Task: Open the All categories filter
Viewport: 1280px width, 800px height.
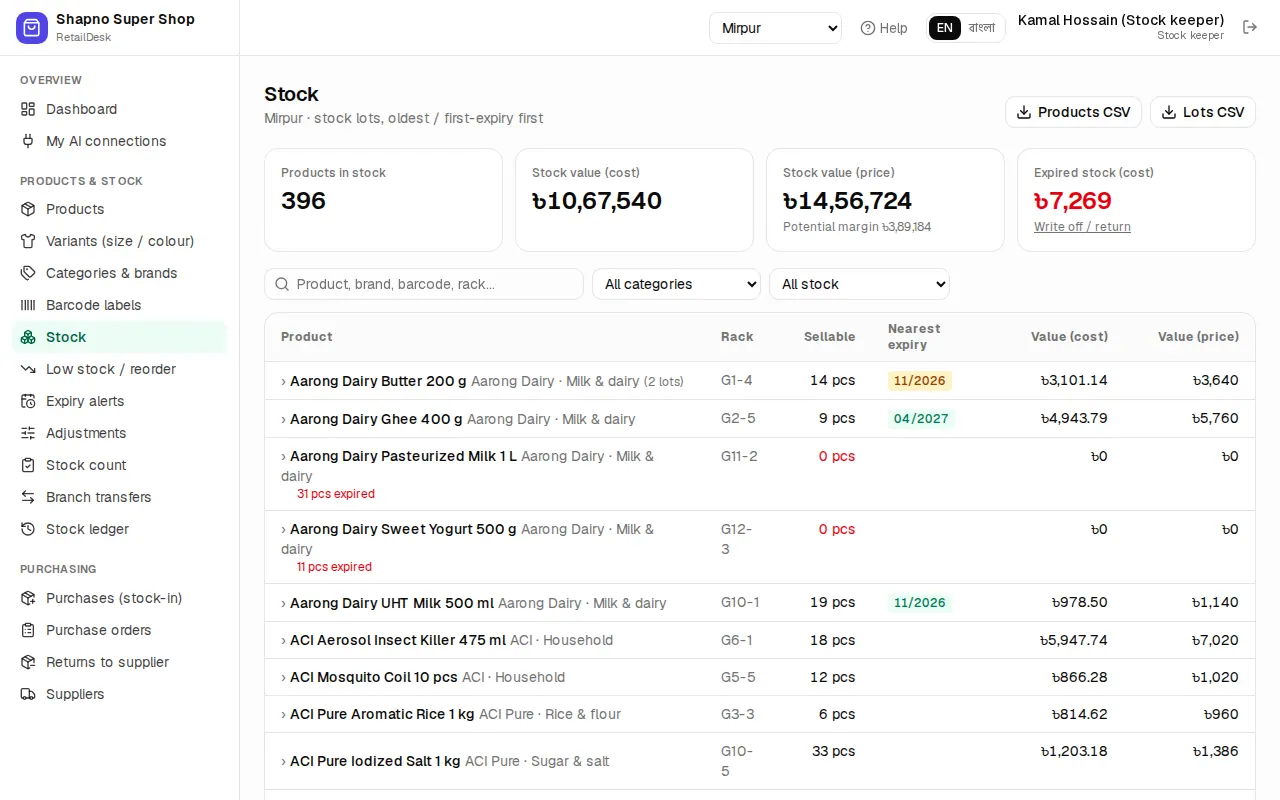Action: 677,284
